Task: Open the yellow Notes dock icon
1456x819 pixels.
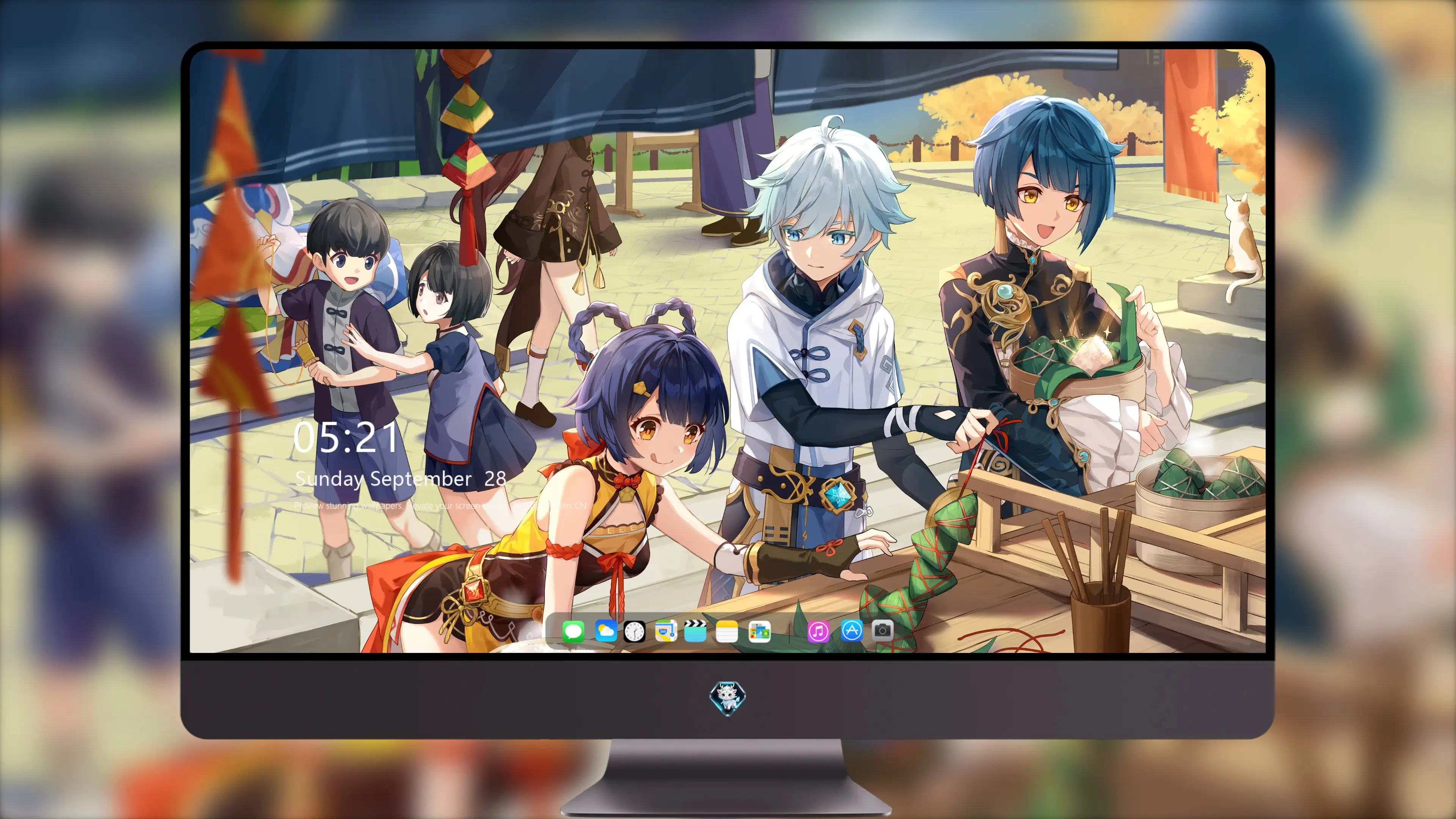Action: point(726,631)
